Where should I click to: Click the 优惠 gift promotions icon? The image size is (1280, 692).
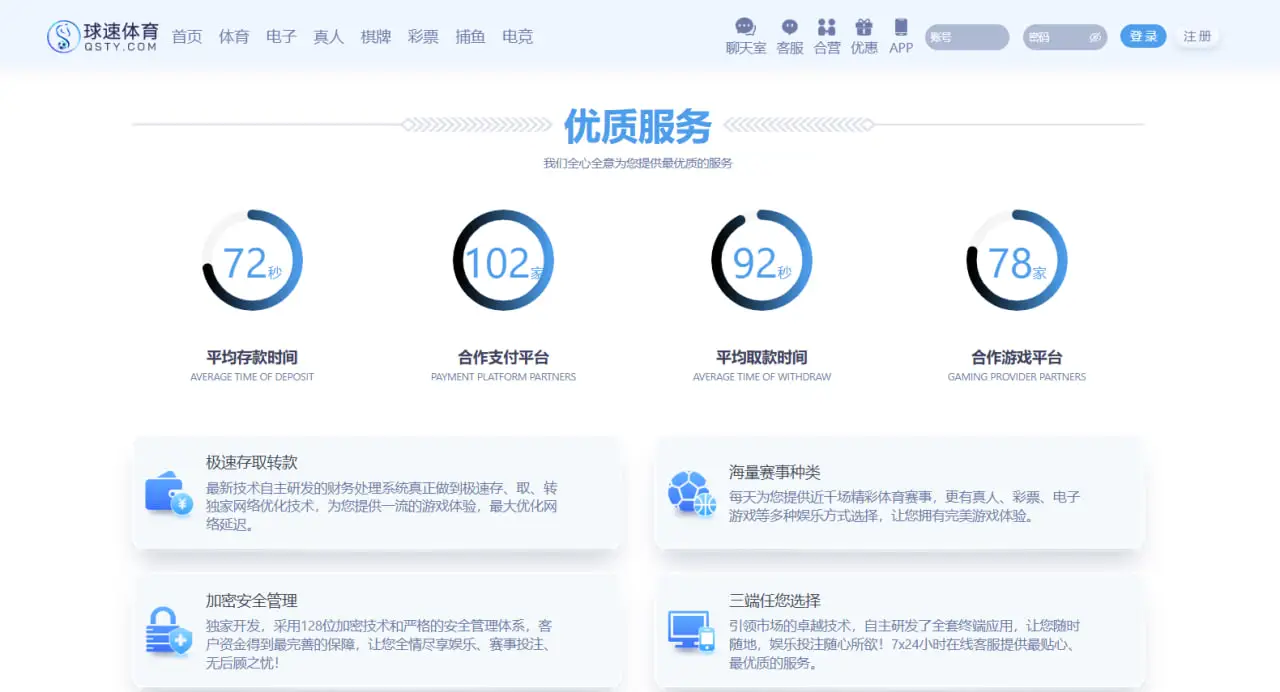864,28
